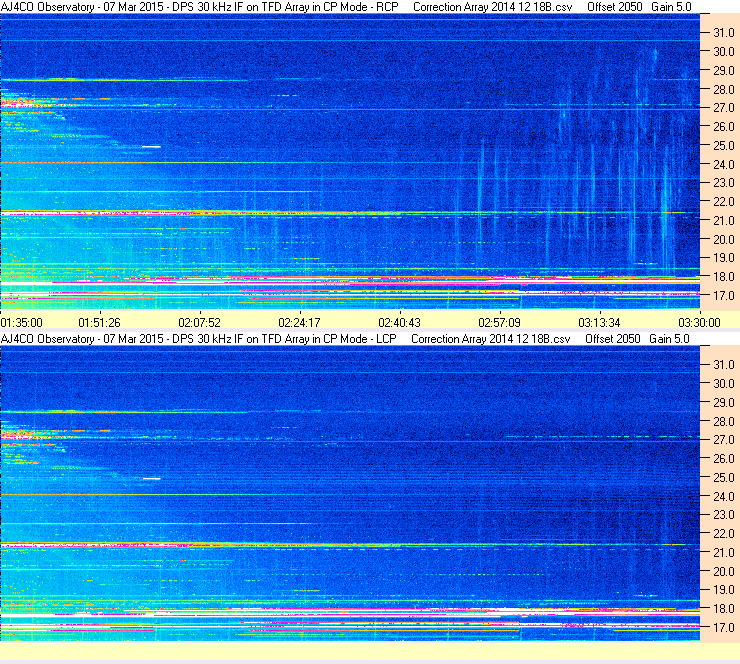This screenshot has height=664, width=740.
Task: Click the 27.0 frequency label on LCP axis
Action: (724, 440)
